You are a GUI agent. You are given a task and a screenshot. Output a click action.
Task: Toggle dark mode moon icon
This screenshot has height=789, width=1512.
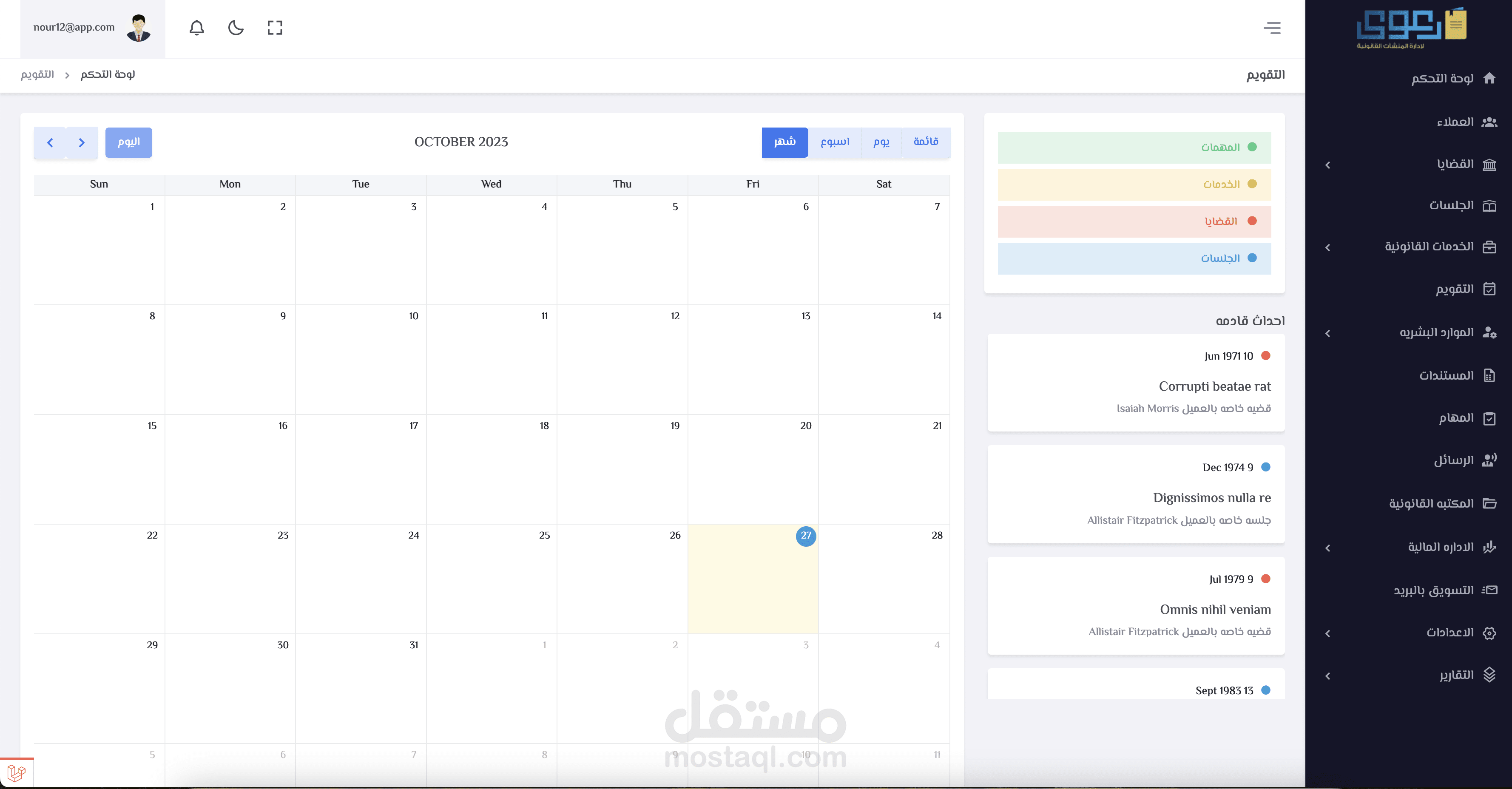(x=236, y=28)
